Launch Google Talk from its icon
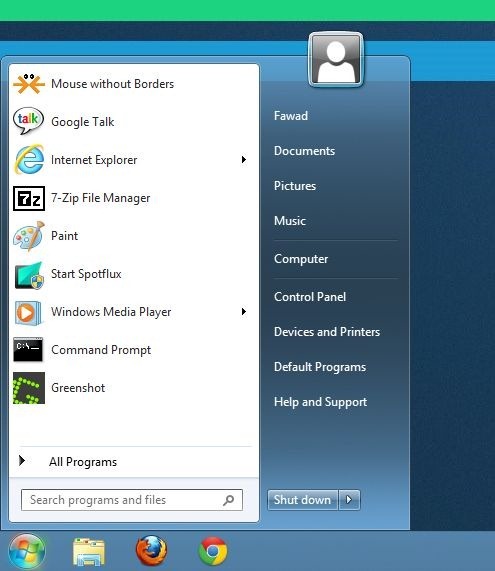495x571 pixels. [28, 121]
